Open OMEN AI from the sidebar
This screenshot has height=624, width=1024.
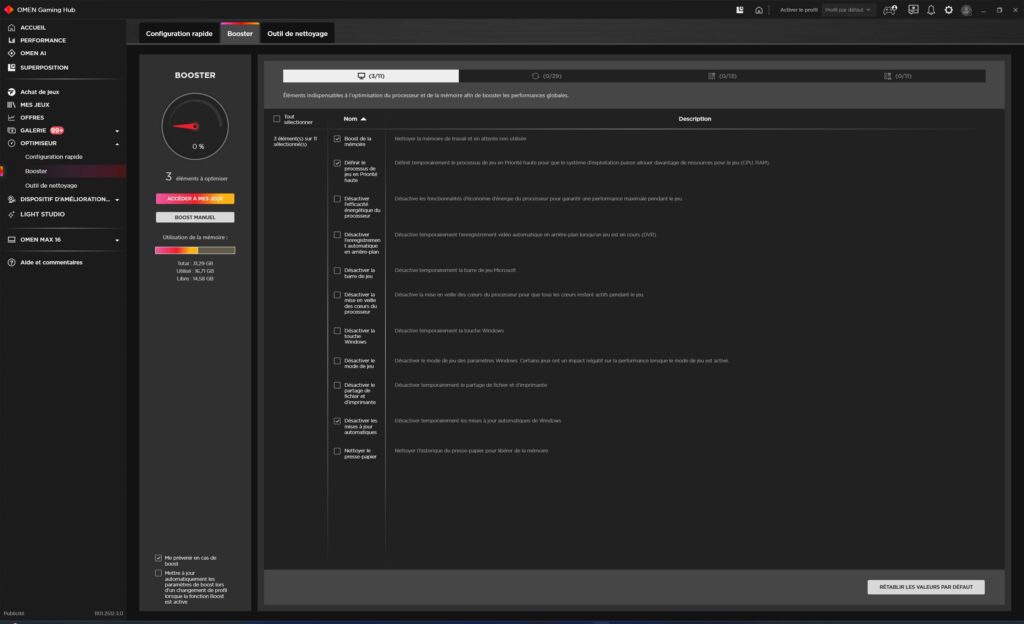click(x=33, y=53)
